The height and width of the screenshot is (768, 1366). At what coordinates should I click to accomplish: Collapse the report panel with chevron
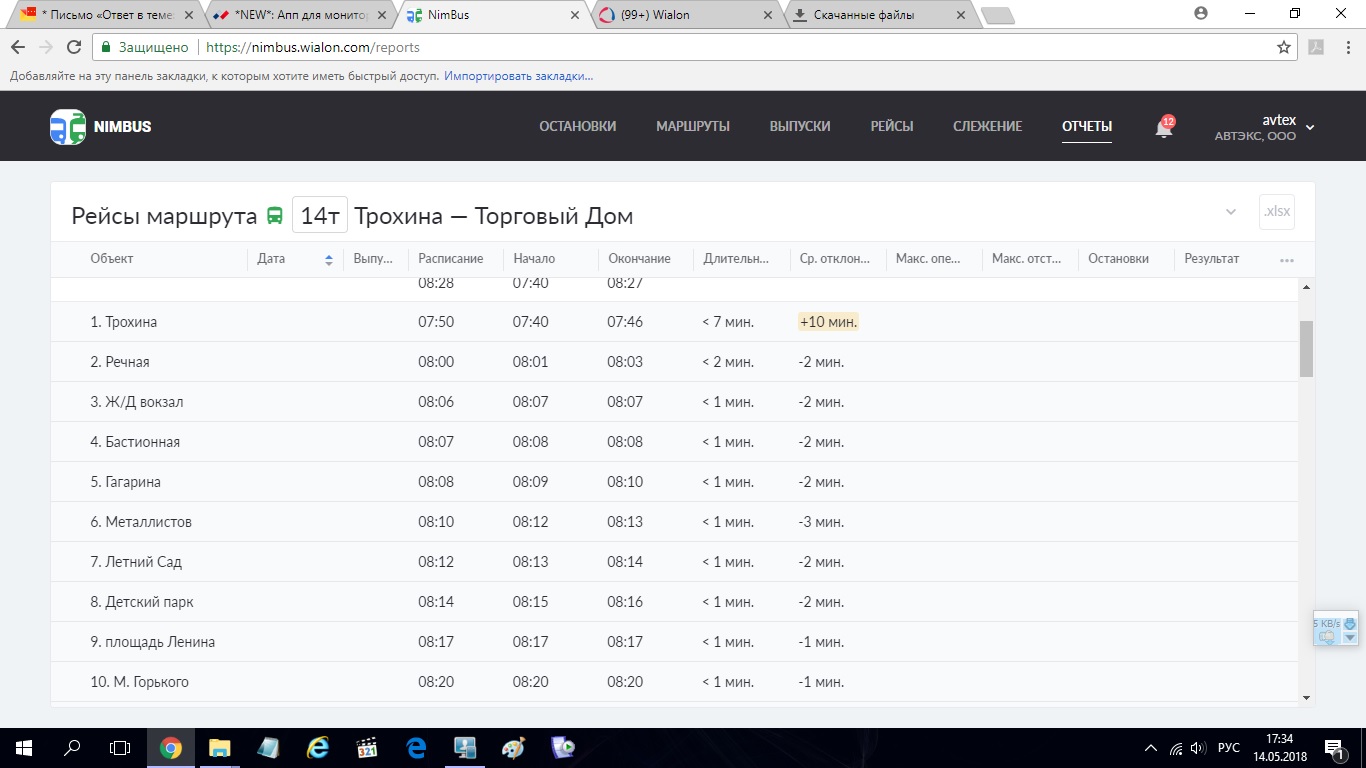(1230, 212)
